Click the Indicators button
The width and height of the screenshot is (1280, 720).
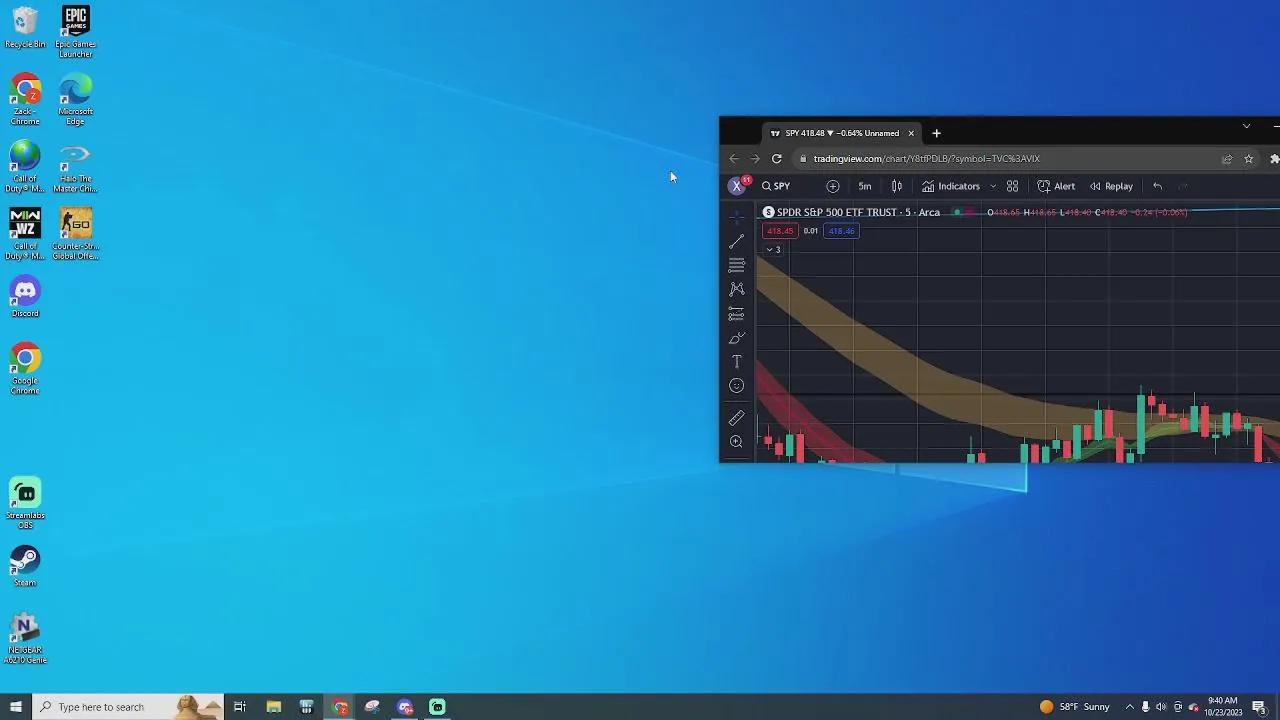(x=951, y=186)
